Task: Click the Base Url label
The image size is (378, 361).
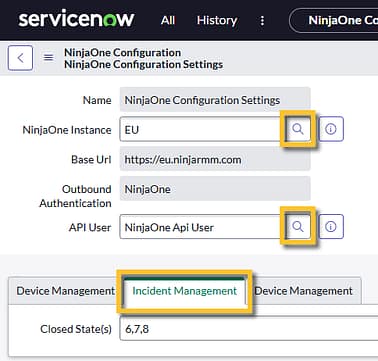Action: [91, 159]
